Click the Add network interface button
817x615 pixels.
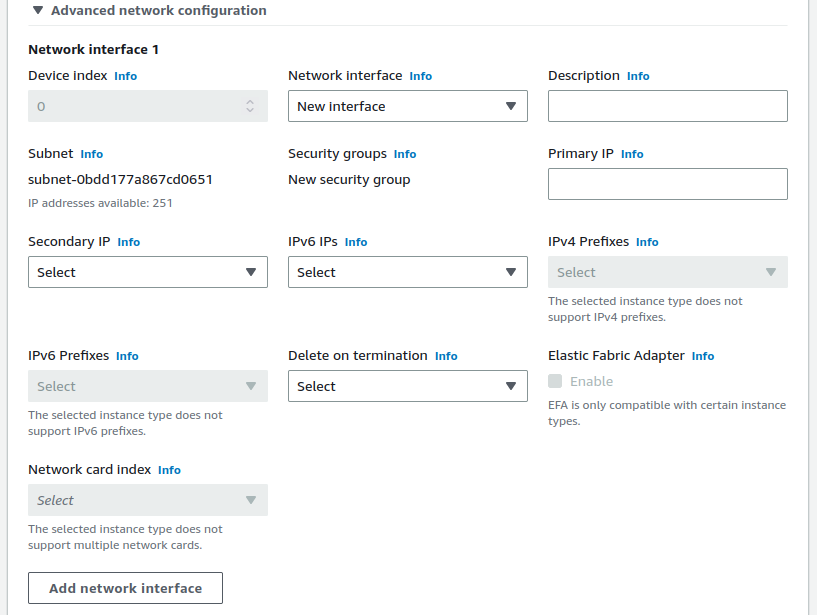[125, 588]
